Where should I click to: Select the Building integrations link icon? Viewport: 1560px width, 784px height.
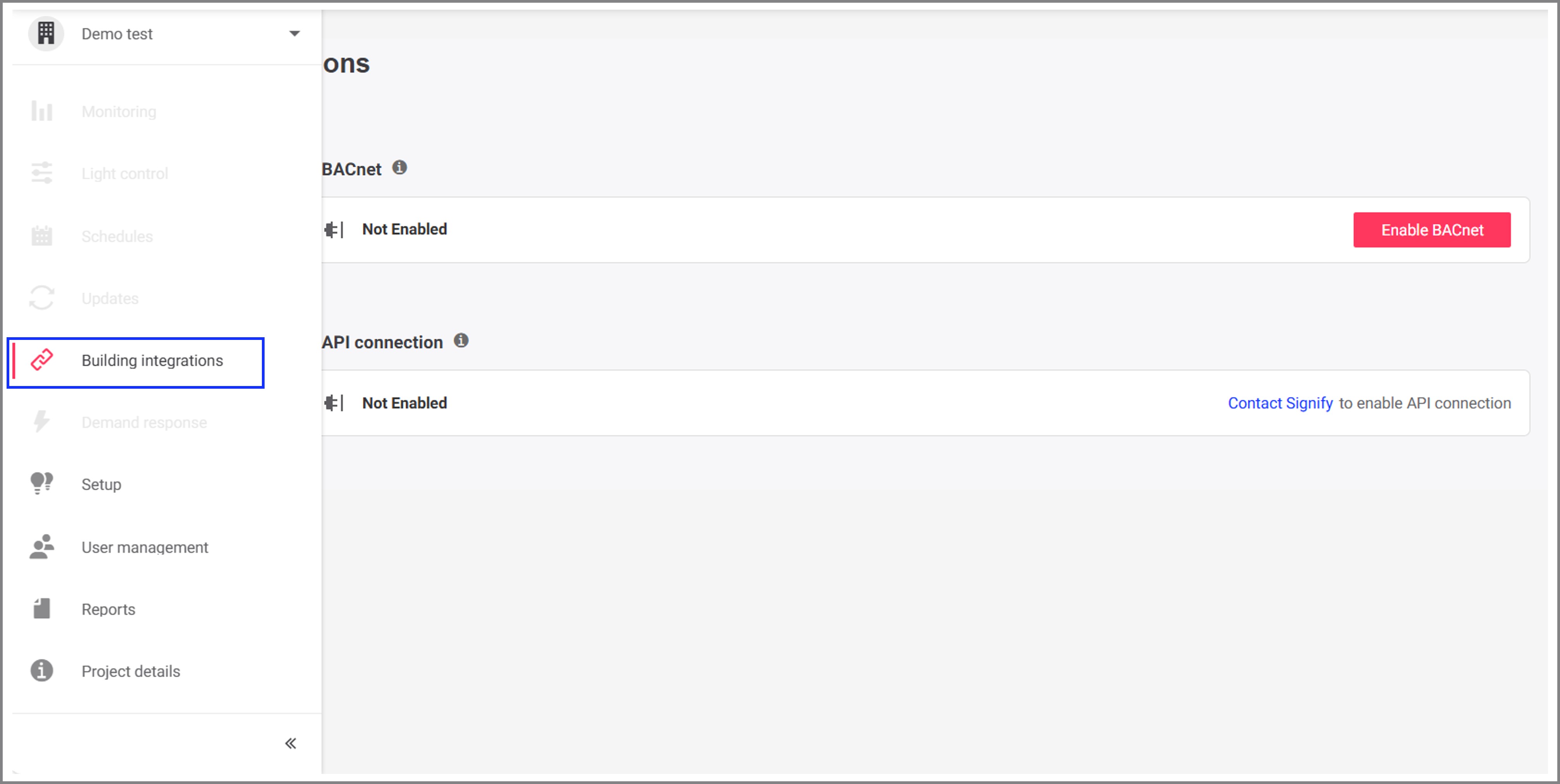[x=41, y=360]
